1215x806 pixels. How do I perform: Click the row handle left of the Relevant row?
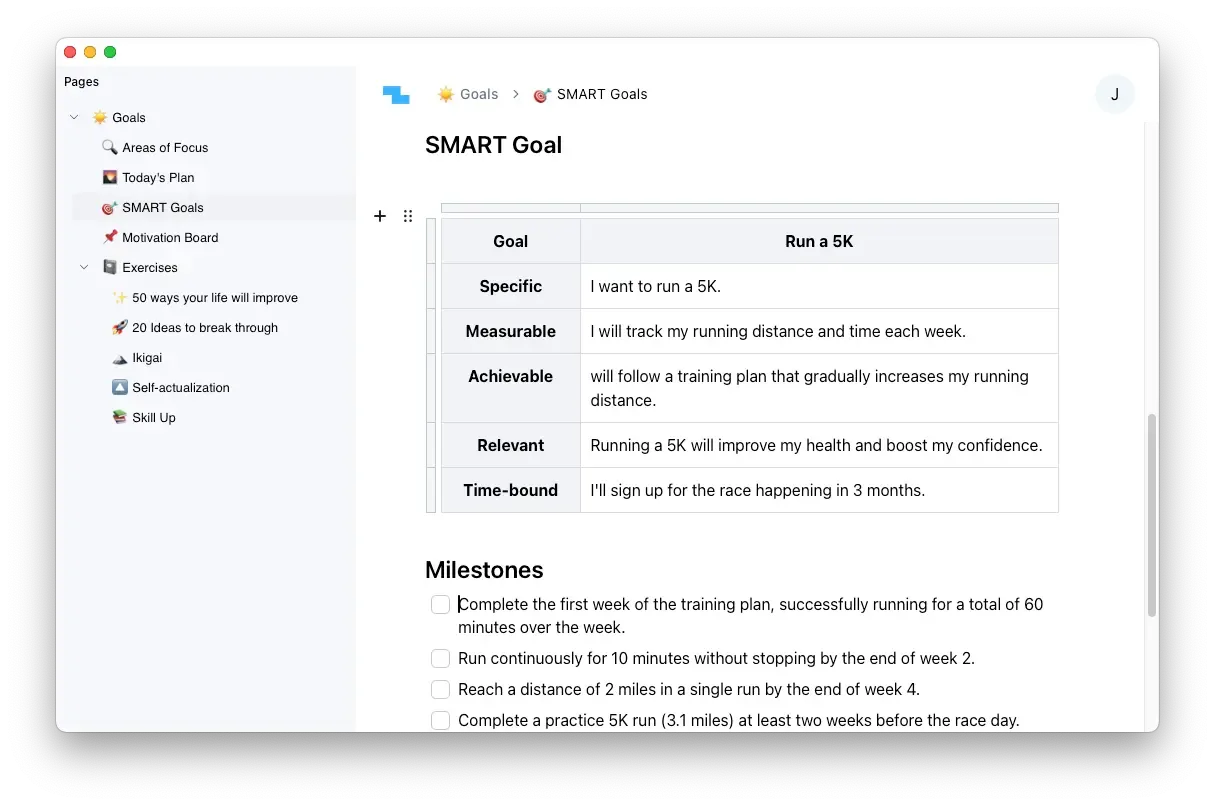click(x=431, y=445)
